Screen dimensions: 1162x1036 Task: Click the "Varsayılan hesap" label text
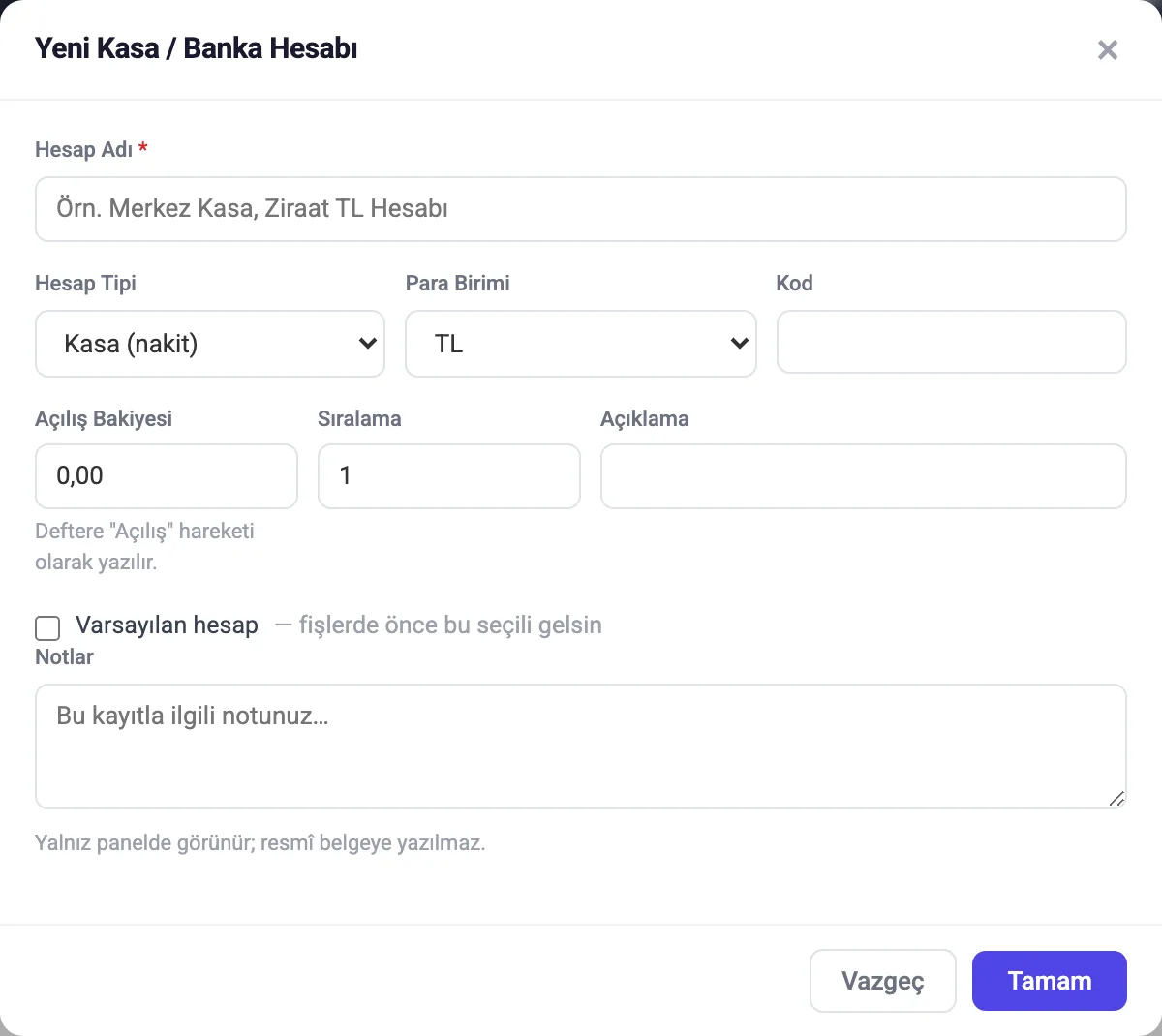tap(167, 625)
